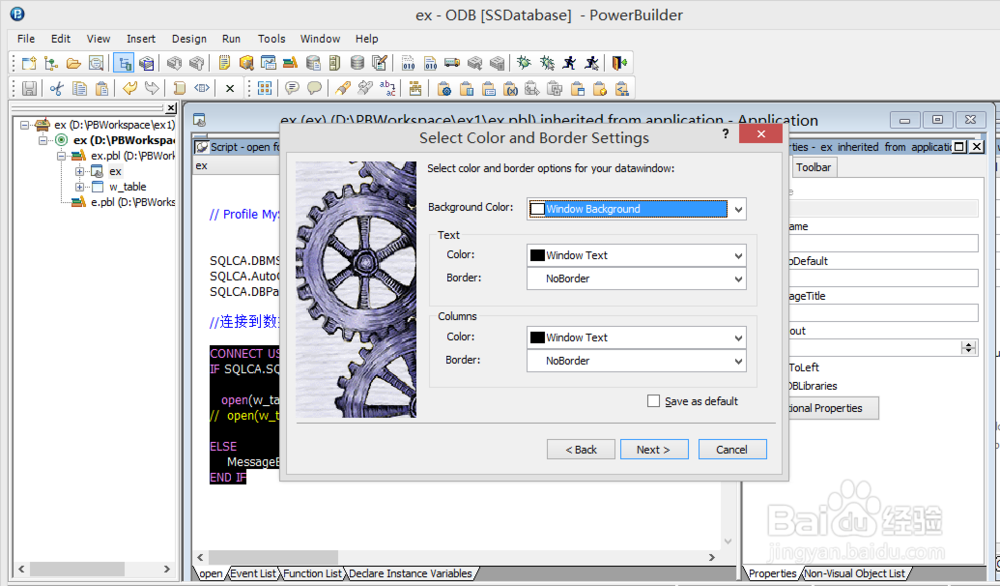Open the DB Profile cylinder icon
Image resolution: width=1000 pixels, height=586 pixels.
click(x=312, y=62)
